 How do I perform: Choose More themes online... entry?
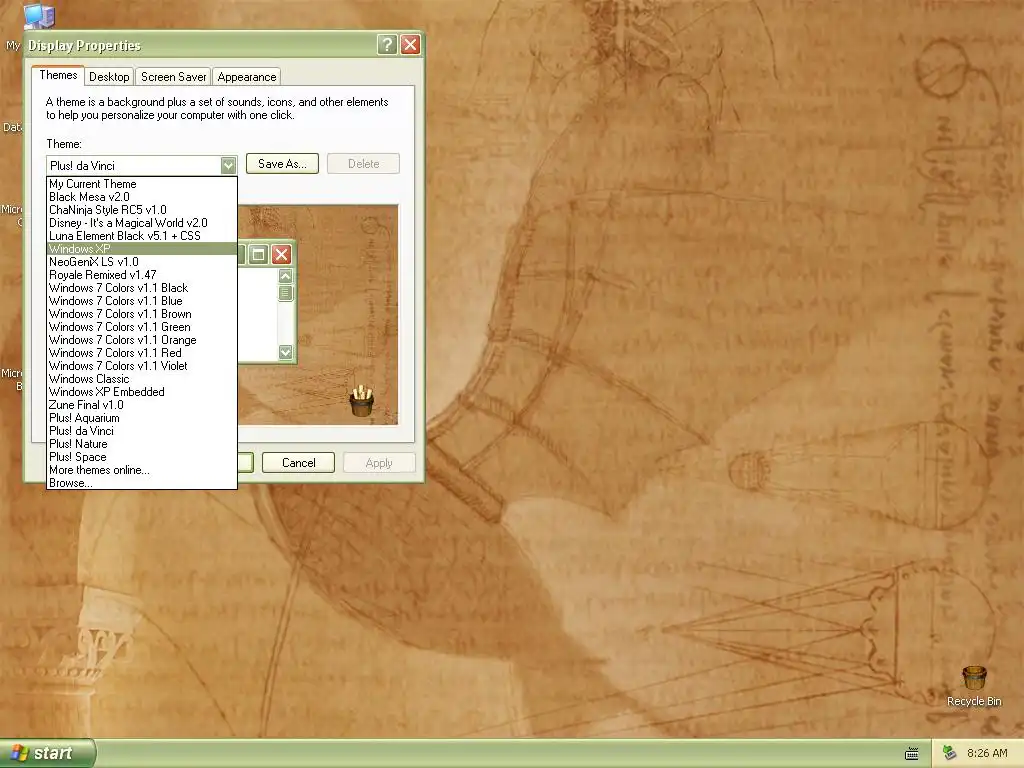[142, 470]
